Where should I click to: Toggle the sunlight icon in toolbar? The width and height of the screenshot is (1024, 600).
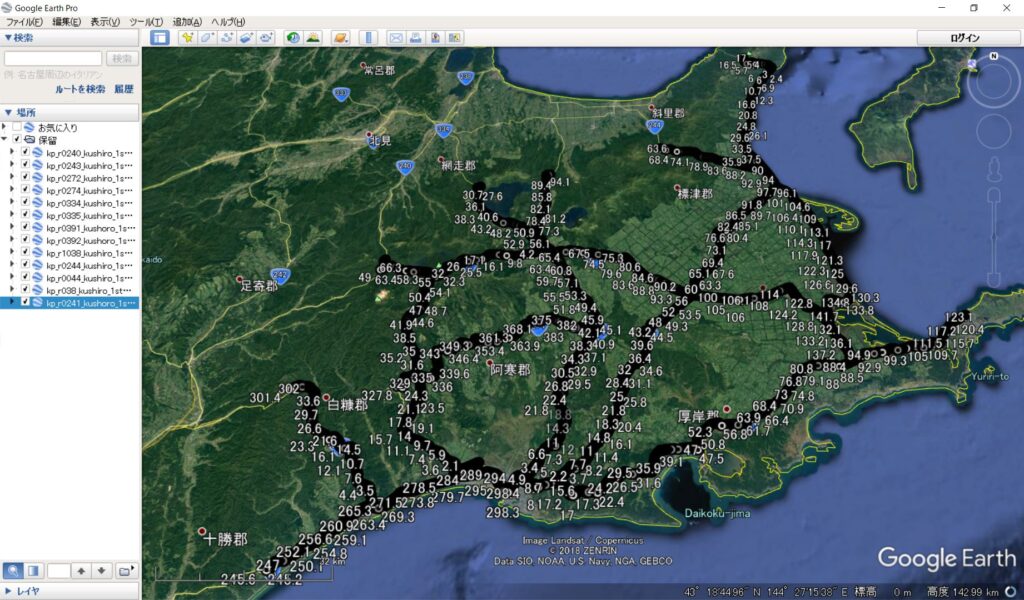click(x=313, y=38)
